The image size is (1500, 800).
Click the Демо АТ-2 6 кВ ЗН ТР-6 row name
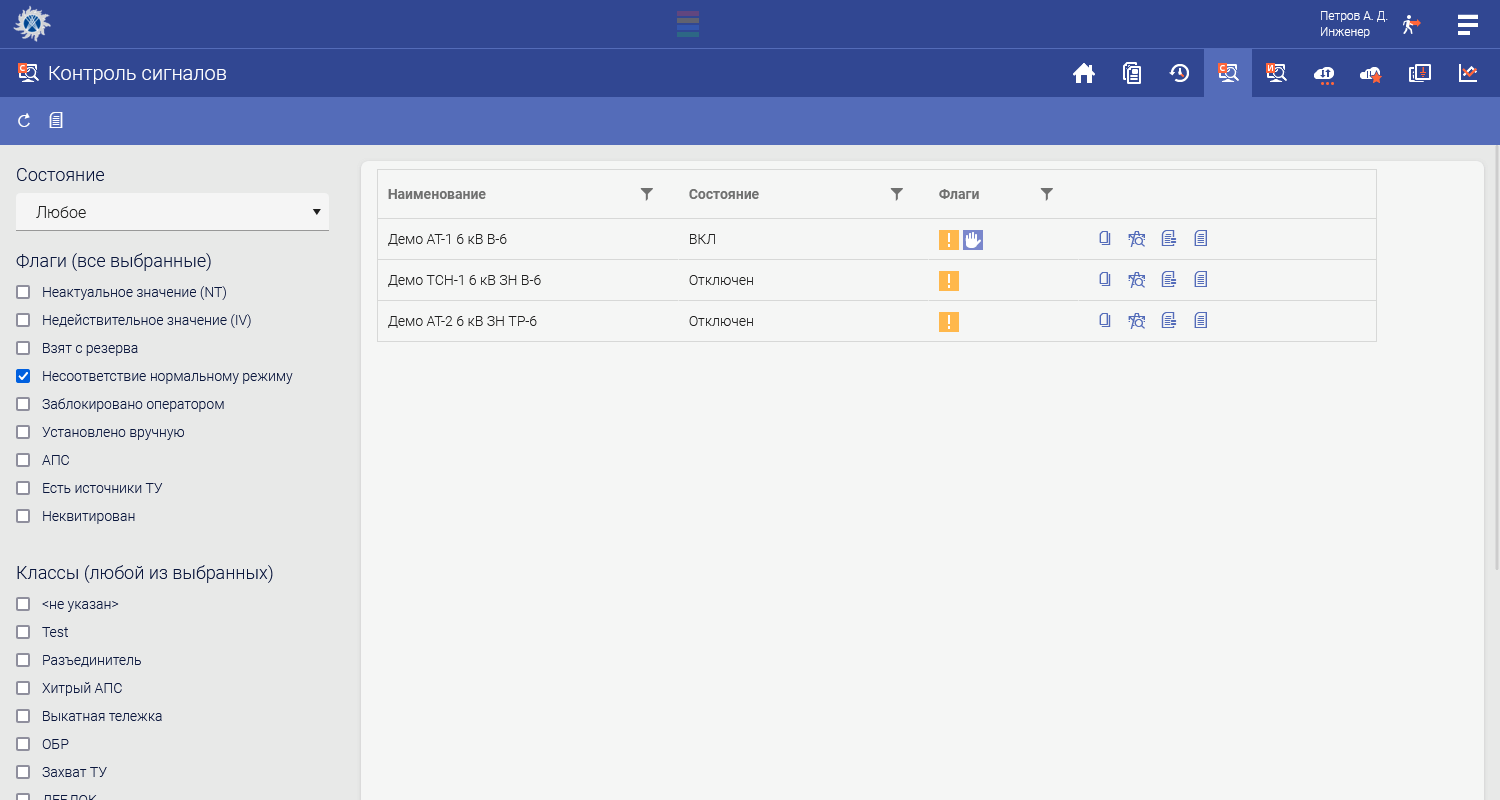(462, 321)
